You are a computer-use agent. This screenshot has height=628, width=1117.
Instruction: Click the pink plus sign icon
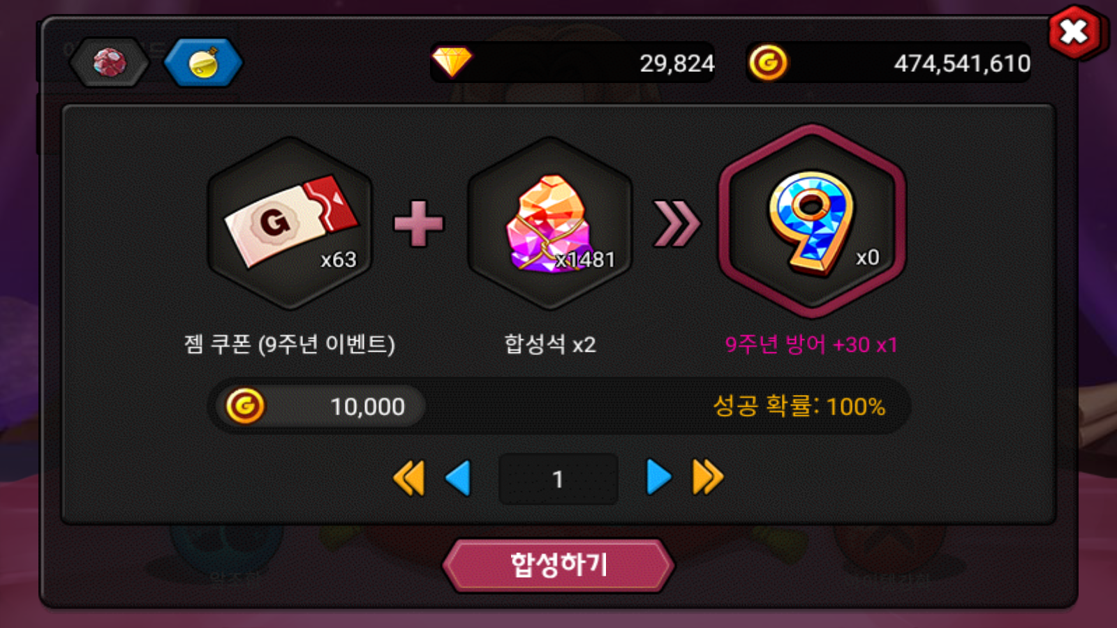point(419,224)
